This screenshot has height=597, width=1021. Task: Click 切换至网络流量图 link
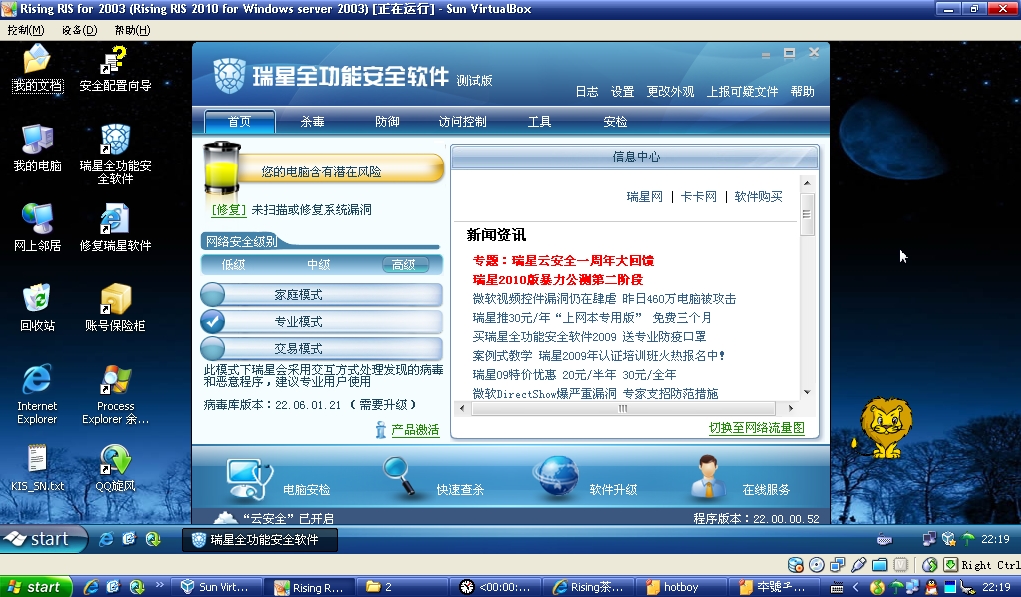pyautogui.click(x=757, y=428)
